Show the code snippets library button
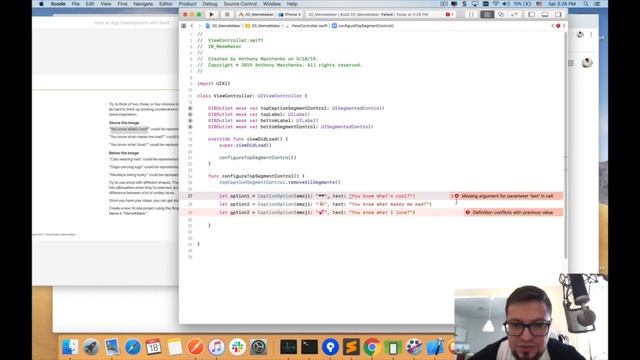Image resolution: width=640 pixels, height=360 pixels. pyautogui.click(x=471, y=14)
